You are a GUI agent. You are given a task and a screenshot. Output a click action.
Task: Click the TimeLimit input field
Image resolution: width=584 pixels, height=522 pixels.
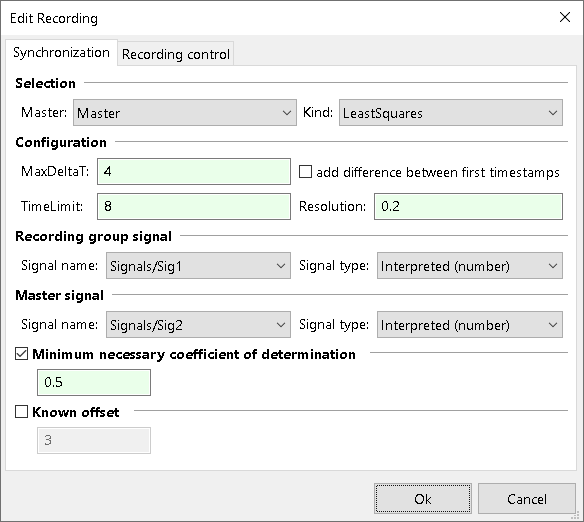coord(194,206)
